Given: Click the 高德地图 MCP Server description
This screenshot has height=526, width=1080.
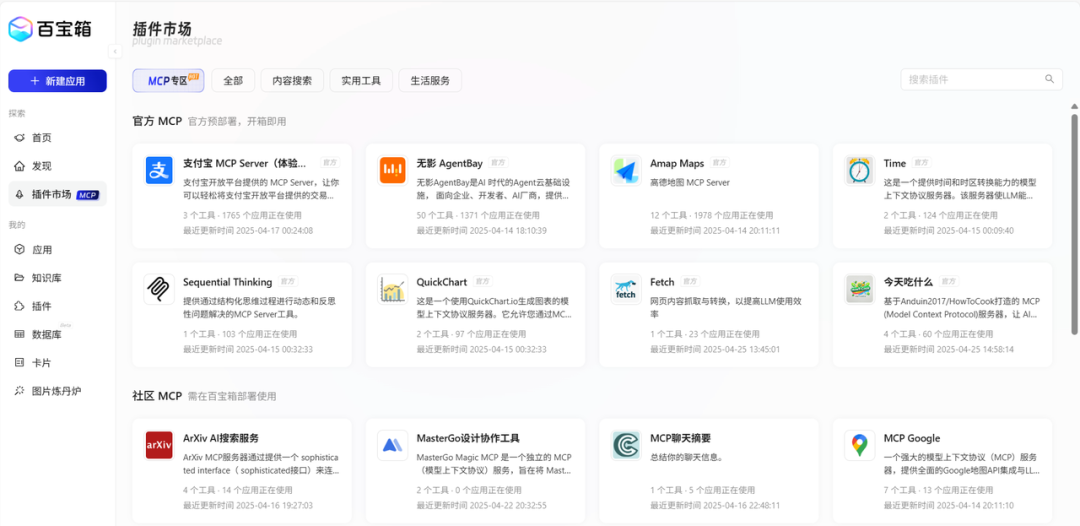Looking at the screenshot, I should click(689, 182).
